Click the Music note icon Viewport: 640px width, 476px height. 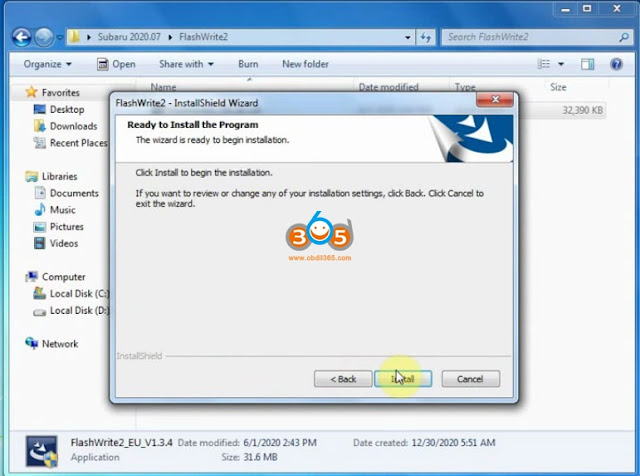[x=40, y=209]
